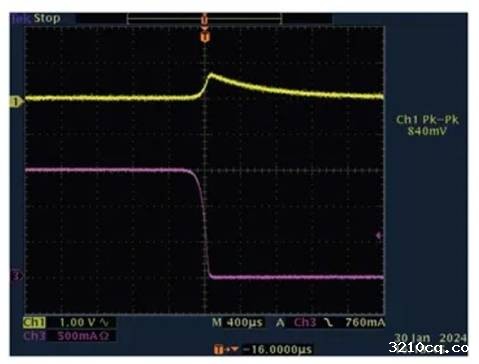Click the Ch1 Pk-Pk measurement label
This screenshot has height=364, width=479.
click(x=427, y=120)
